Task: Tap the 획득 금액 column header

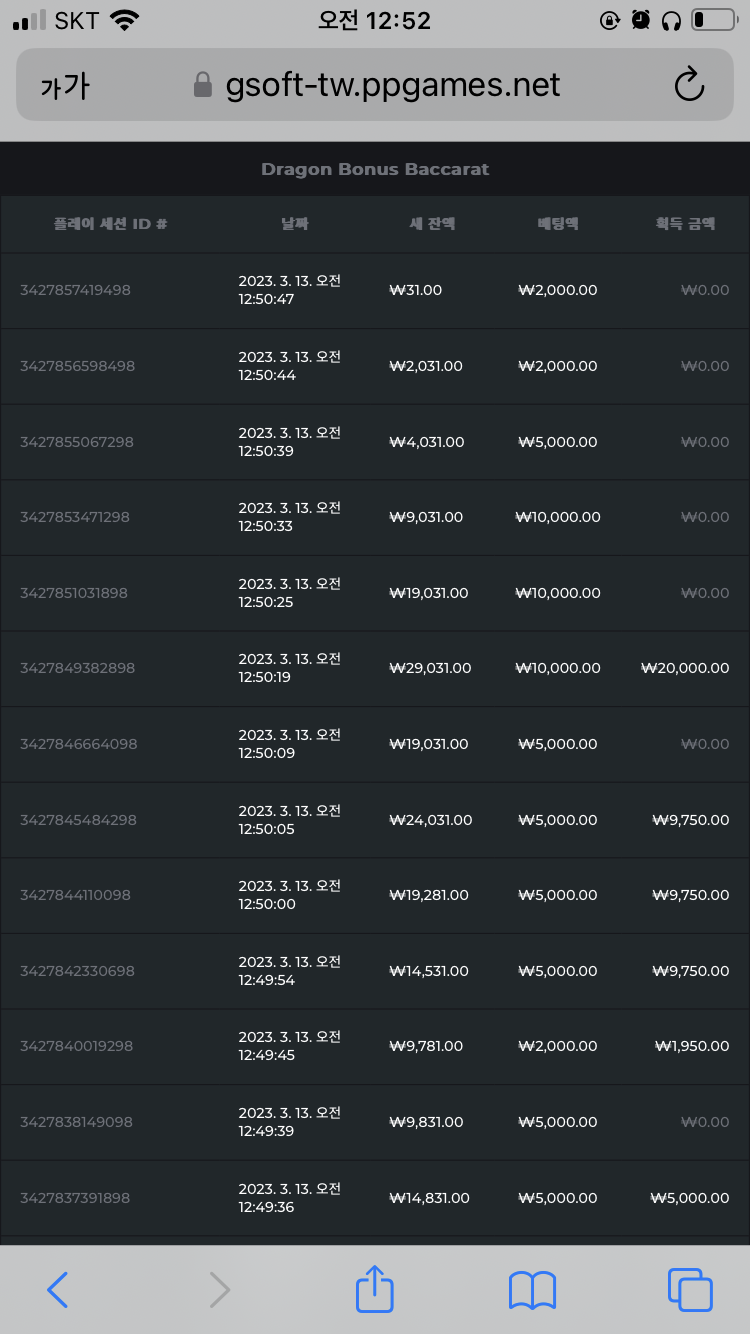Action: pyautogui.click(x=685, y=224)
